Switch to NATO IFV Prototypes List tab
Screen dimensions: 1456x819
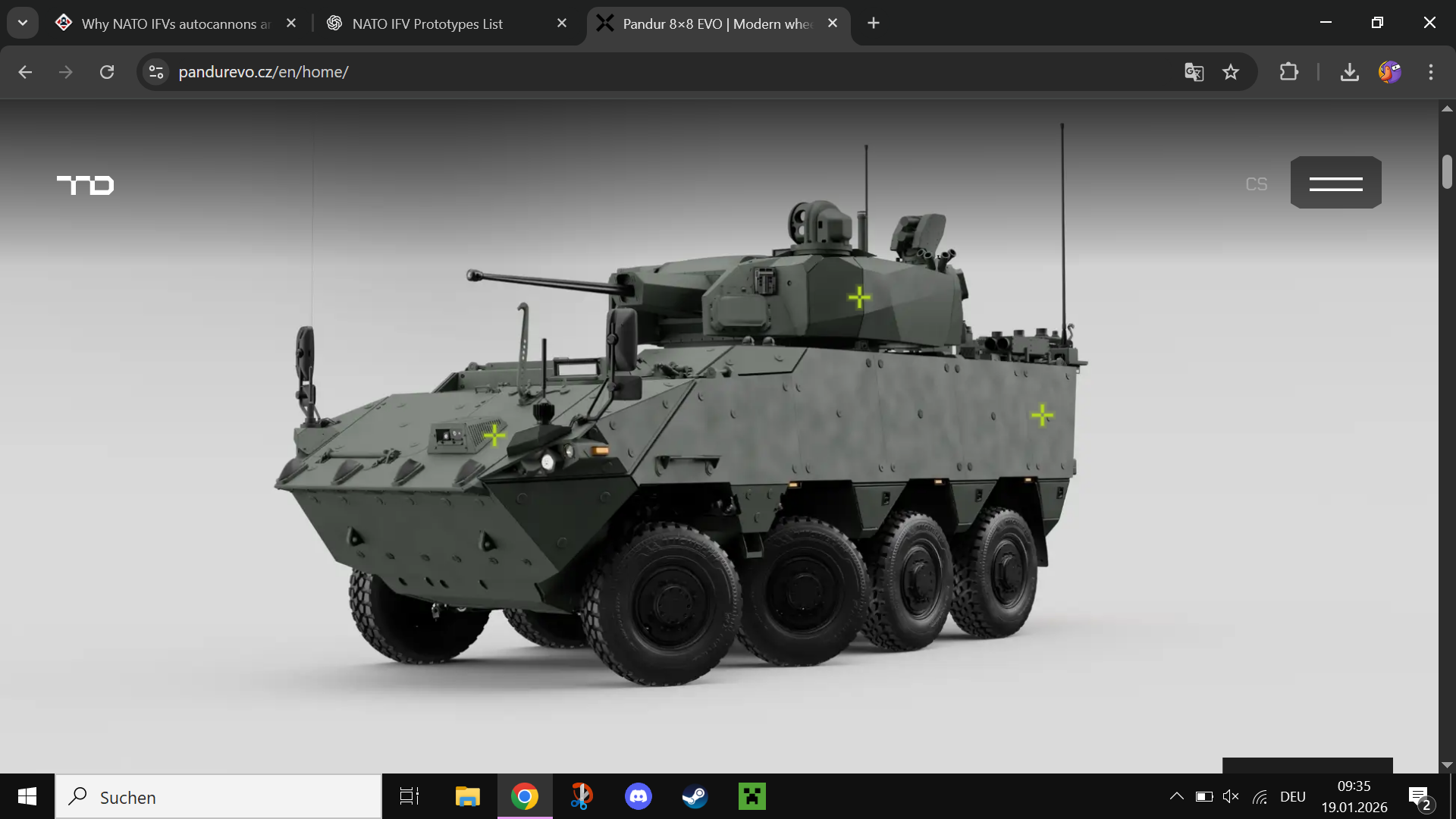428,24
